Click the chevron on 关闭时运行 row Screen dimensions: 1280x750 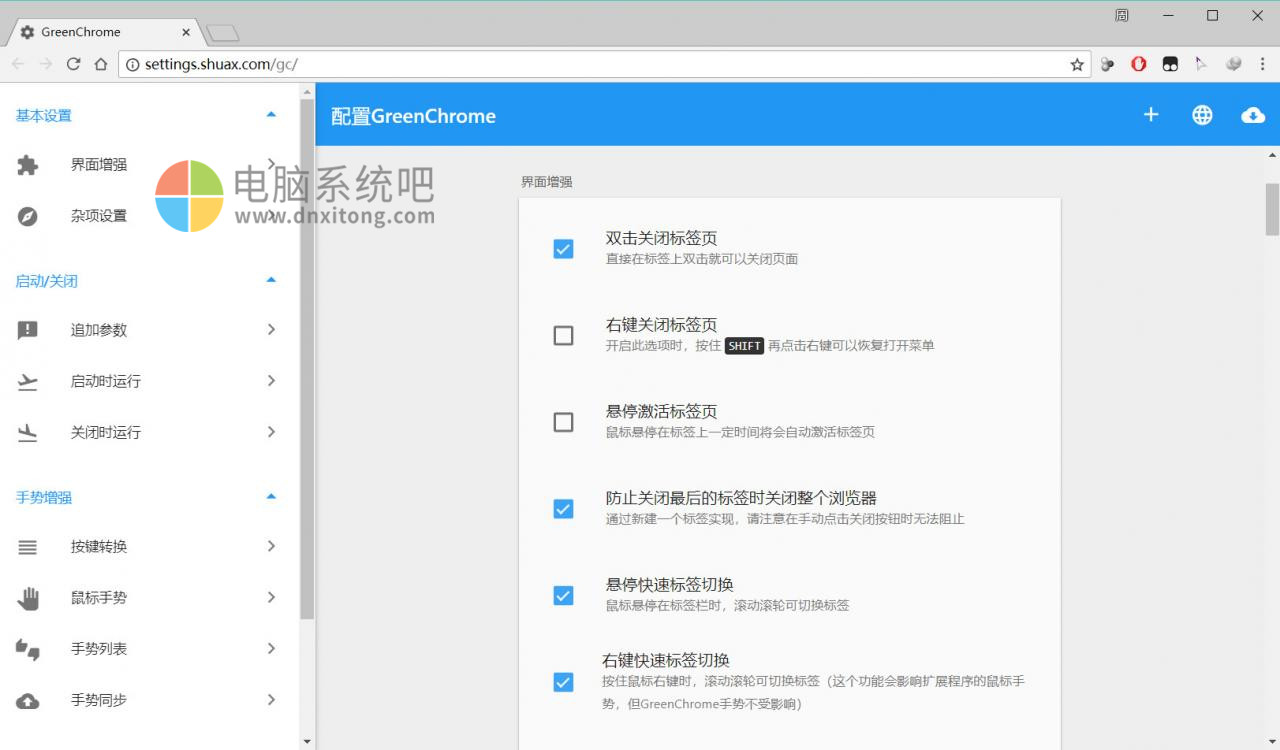pos(271,431)
